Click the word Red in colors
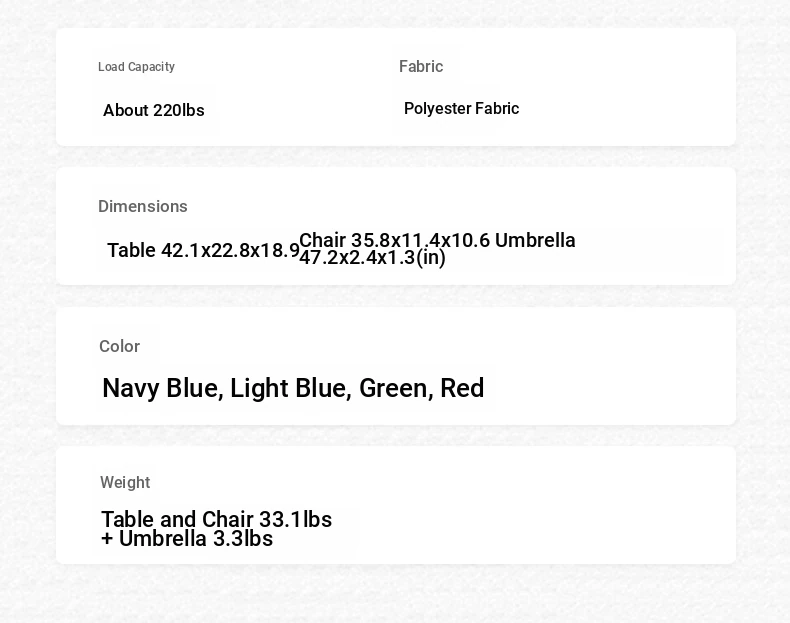Screen dimensions: 790x623 462,388
